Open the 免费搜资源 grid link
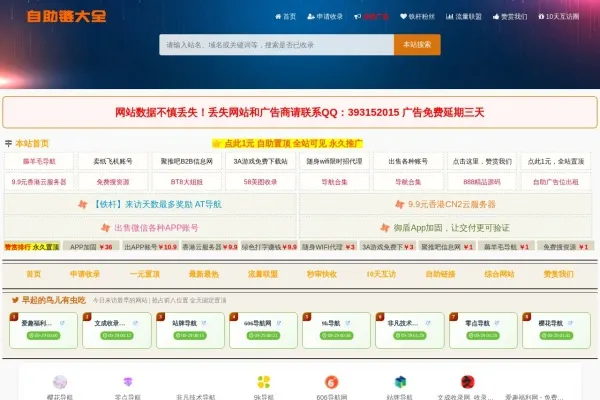Screen dimensions: 600x400 113,182
